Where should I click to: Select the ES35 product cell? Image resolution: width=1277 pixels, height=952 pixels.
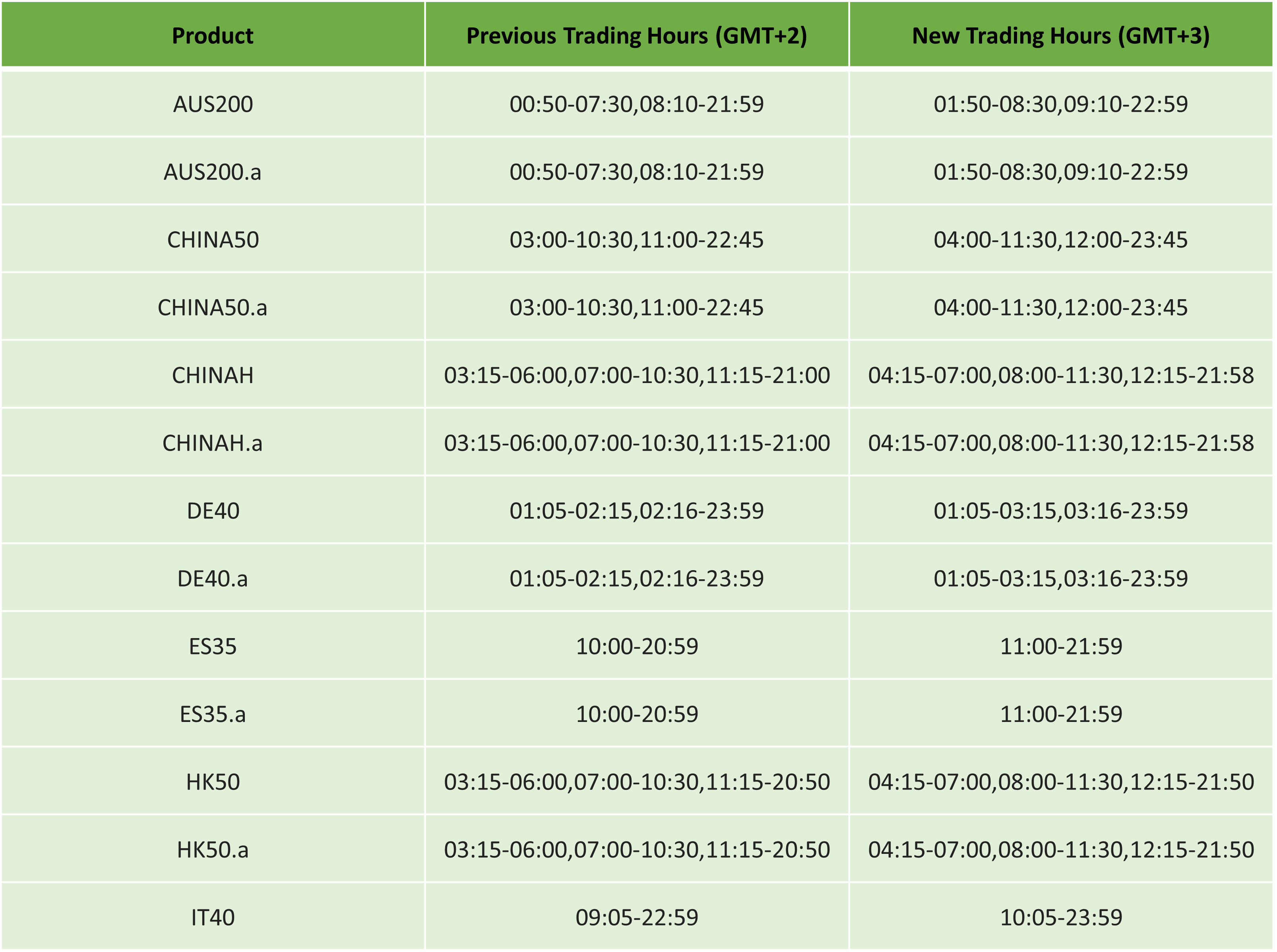[213, 646]
